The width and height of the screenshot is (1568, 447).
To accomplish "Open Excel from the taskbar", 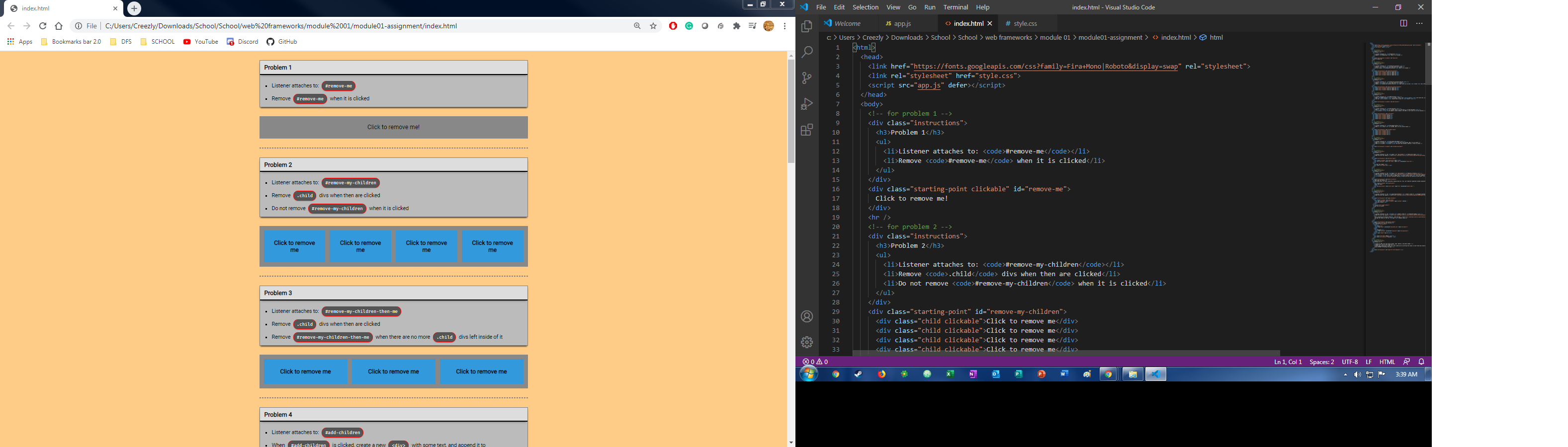I will tap(950, 374).
